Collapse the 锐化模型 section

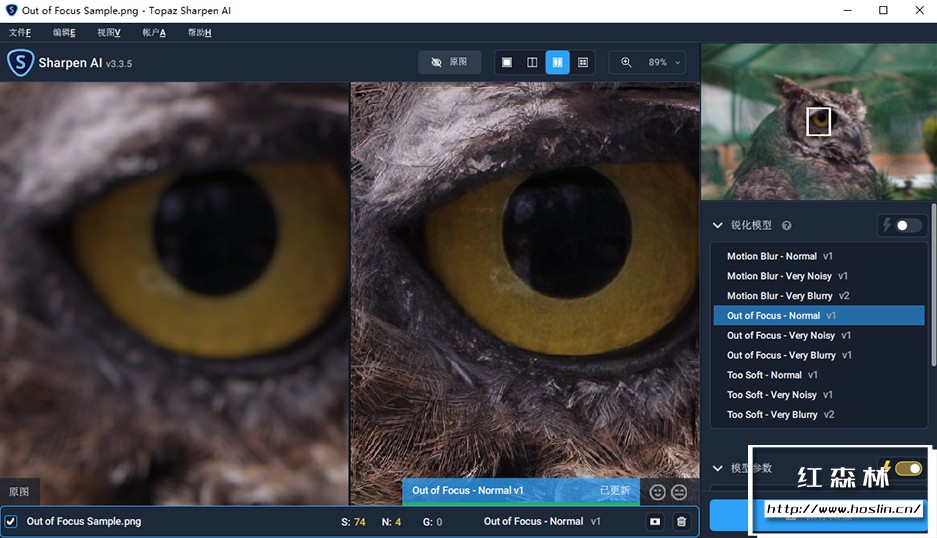coord(717,226)
